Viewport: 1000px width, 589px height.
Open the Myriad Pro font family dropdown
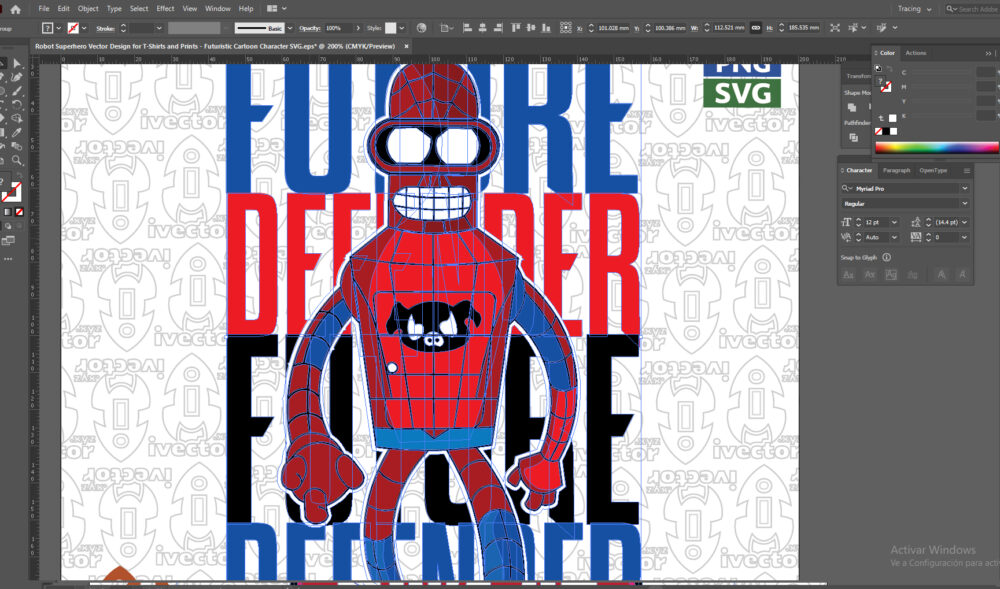pos(964,189)
